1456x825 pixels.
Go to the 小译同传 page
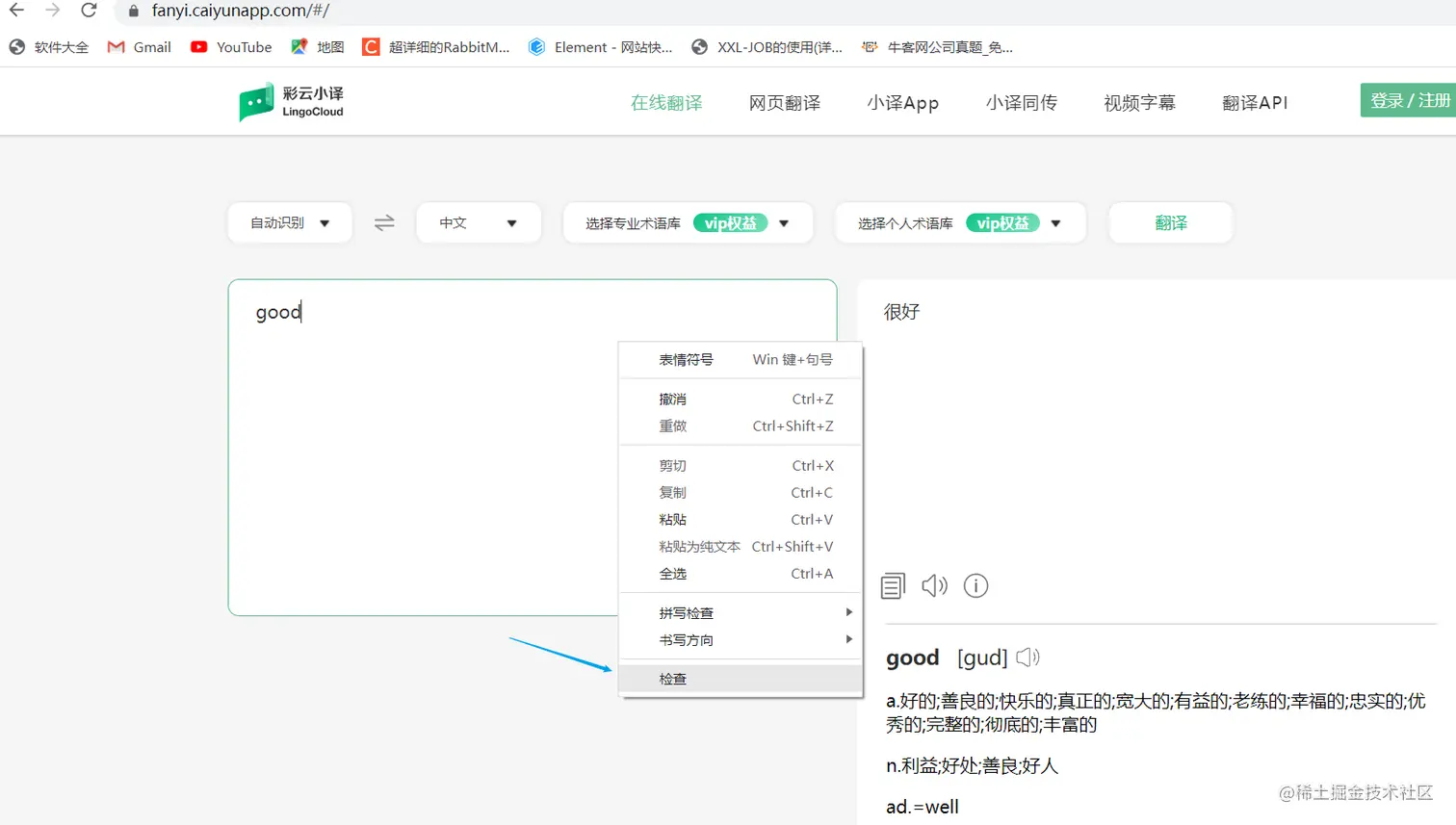click(x=1022, y=103)
